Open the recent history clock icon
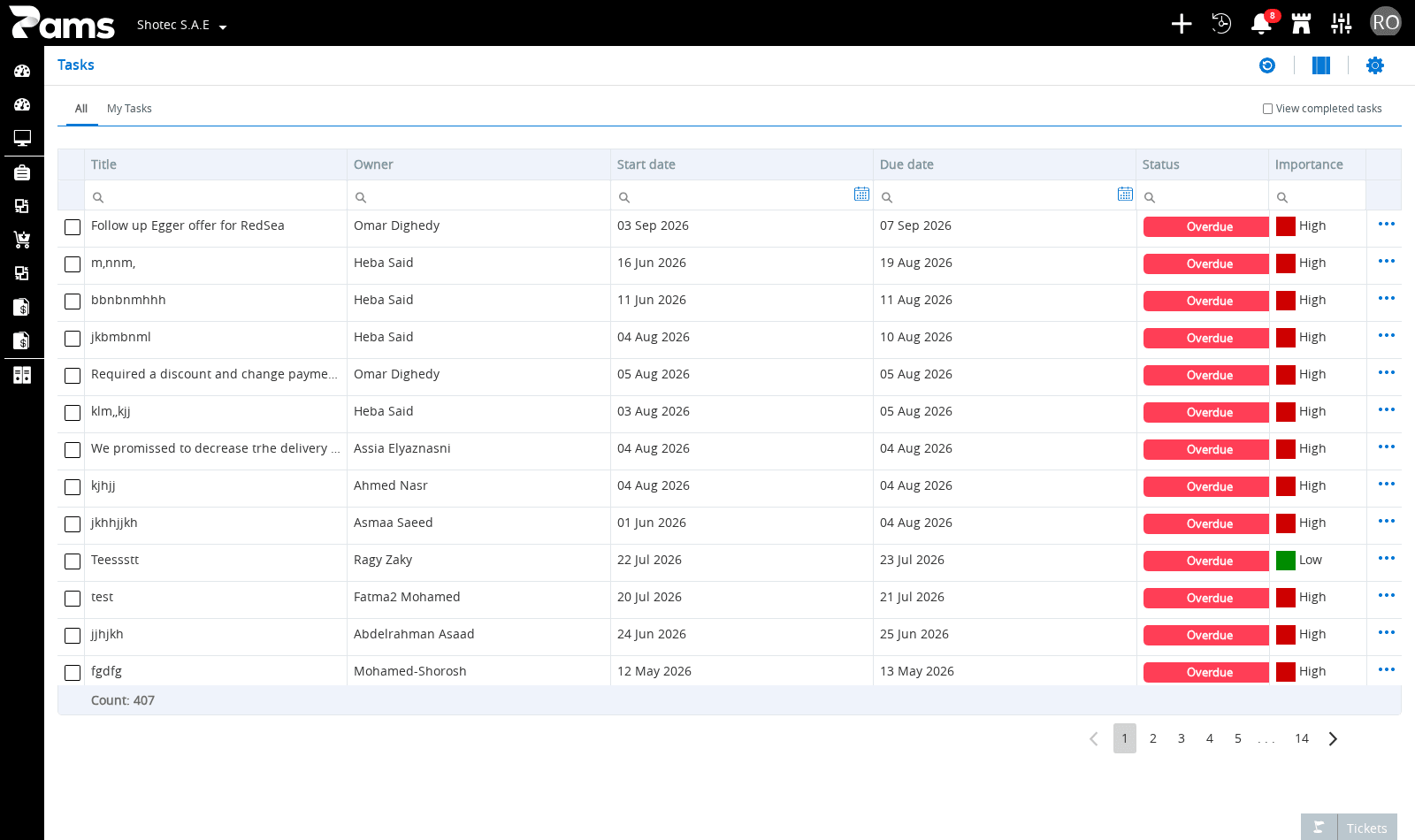The height and width of the screenshot is (840, 1415). pos(1221,24)
